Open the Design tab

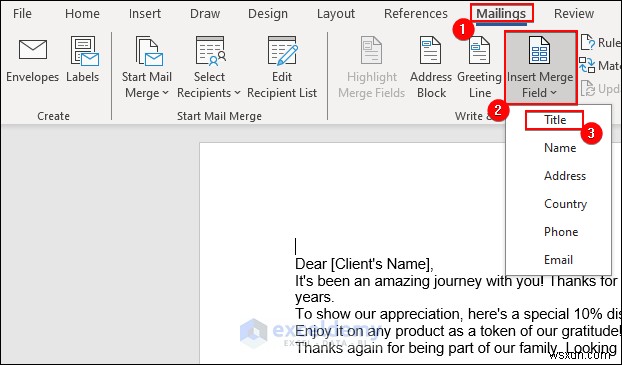(x=268, y=13)
